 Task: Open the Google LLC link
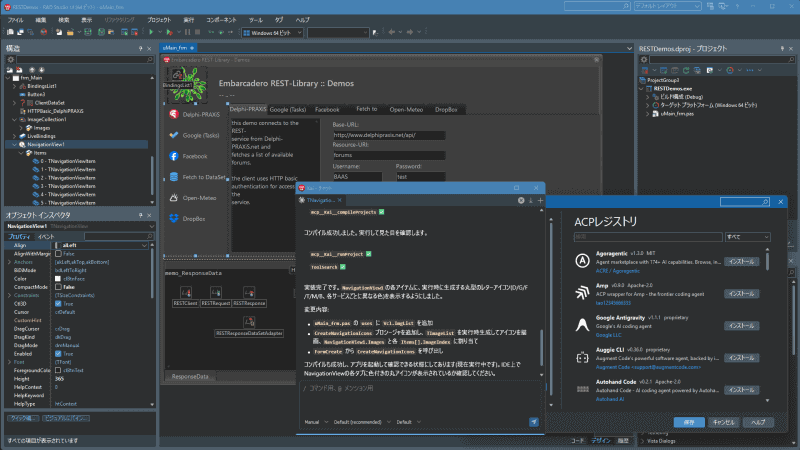[608, 335]
